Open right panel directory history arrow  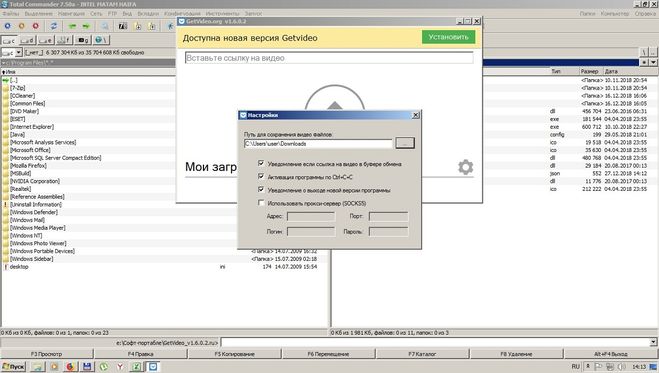[653, 62]
